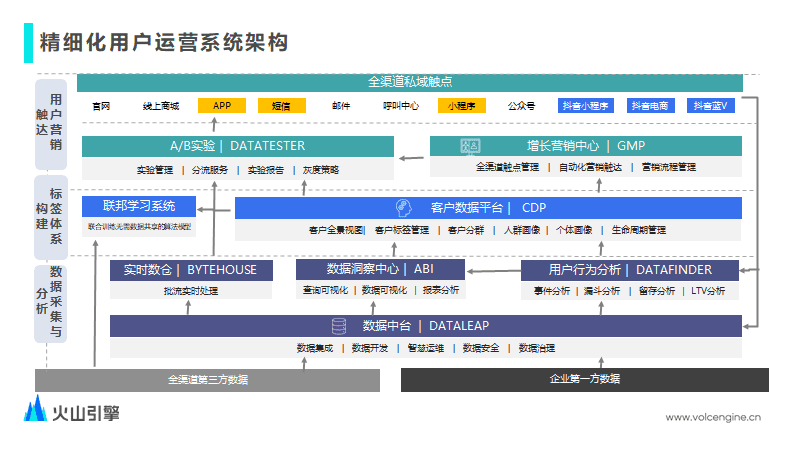Screen dimensions: 800x450
Task: Click the 企业第一方数据 dark bar
Action: point(584,380)
